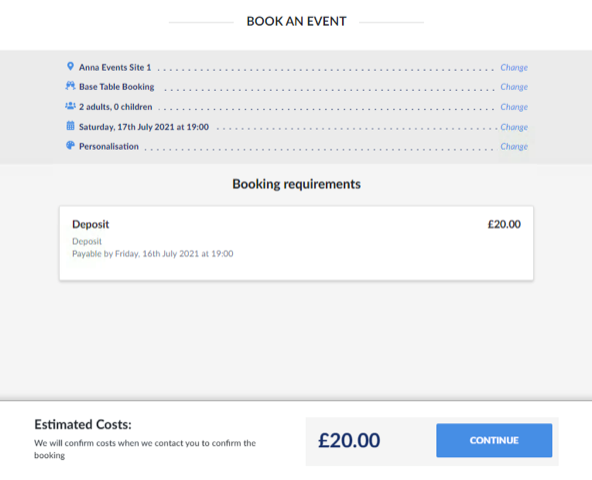Change the 2 adults, 0 children guests
Screen dimensions: 592x480
click(x=514, y=107)
